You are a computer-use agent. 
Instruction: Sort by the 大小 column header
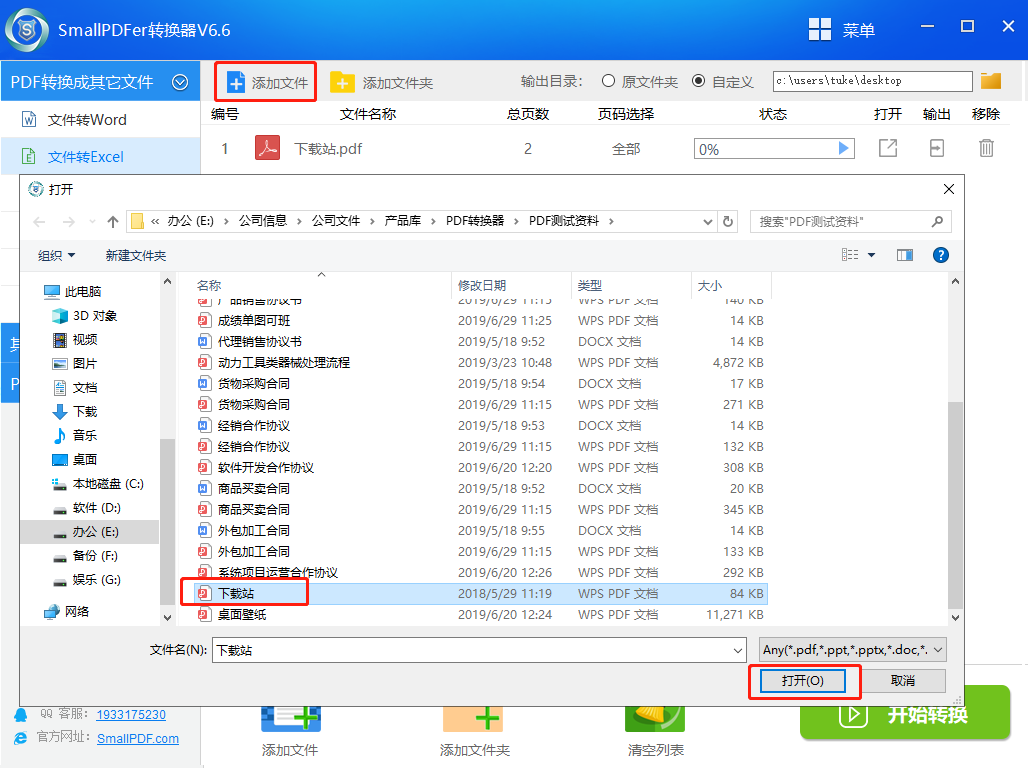(731, 285)
